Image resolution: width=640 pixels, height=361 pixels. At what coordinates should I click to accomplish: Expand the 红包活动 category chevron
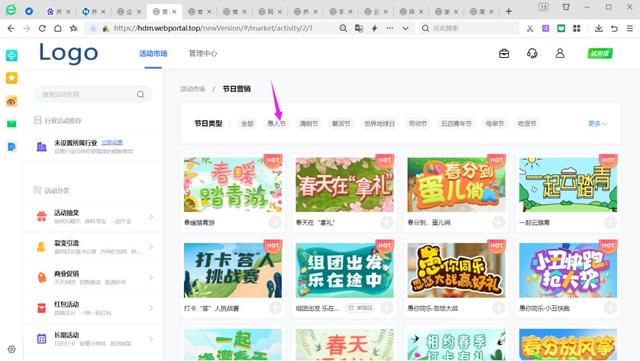[151, 308]
